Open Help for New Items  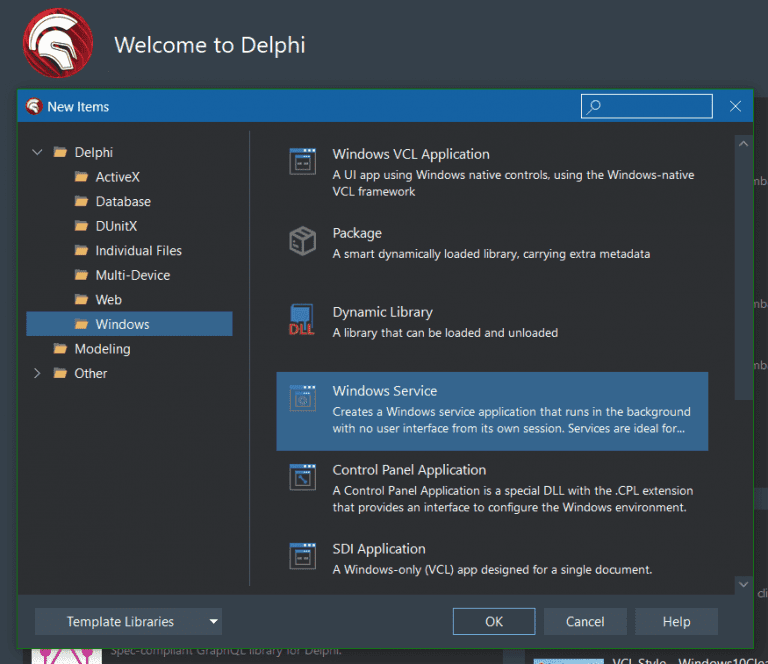click(x=676, y=621)
